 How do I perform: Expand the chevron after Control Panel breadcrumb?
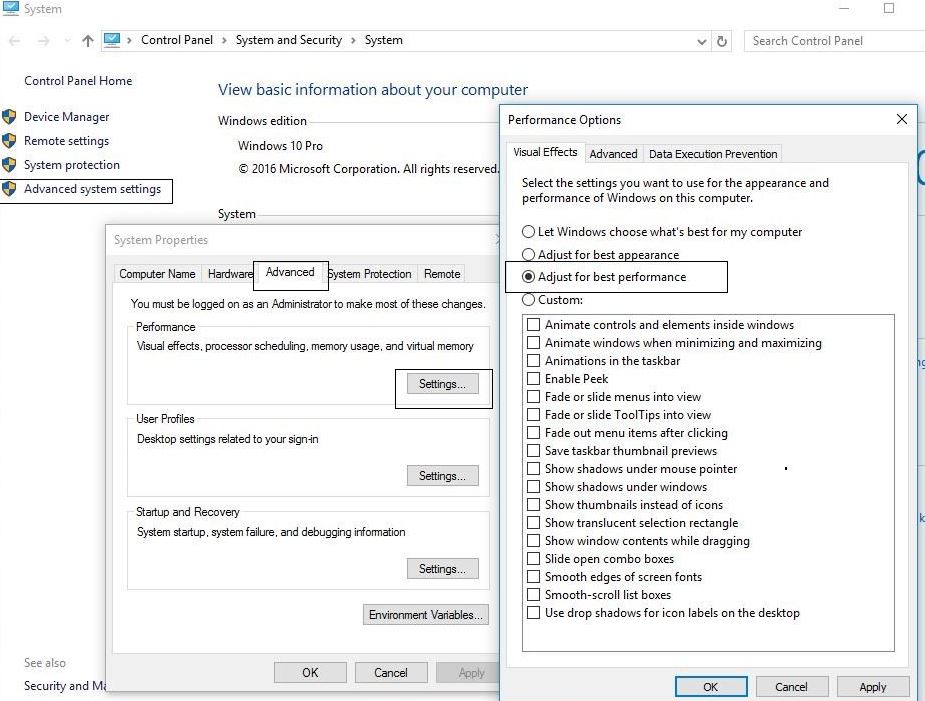pyautogui.click(x=224, y=41)
